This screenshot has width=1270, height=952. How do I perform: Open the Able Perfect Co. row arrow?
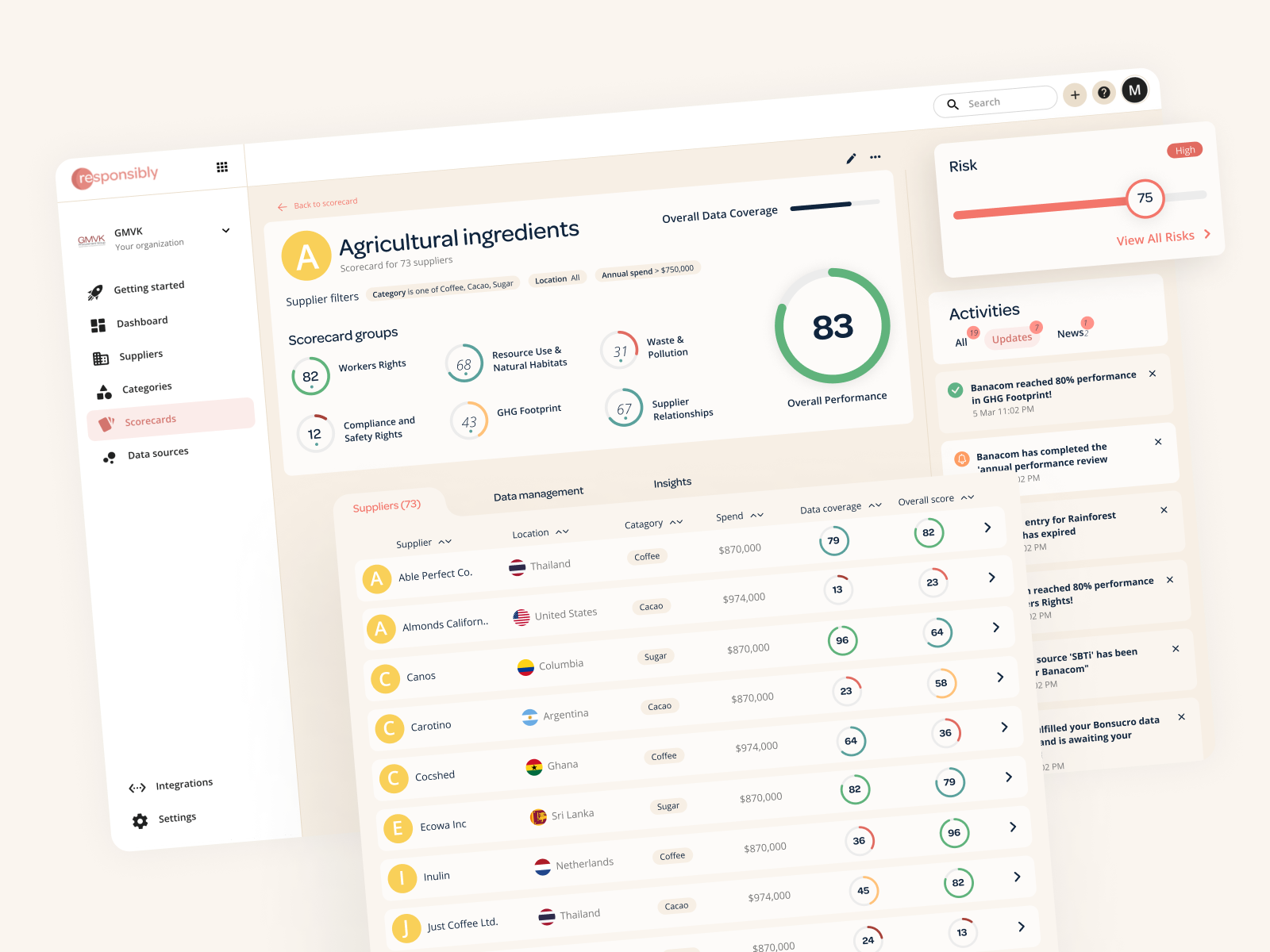tap(987, 528)
